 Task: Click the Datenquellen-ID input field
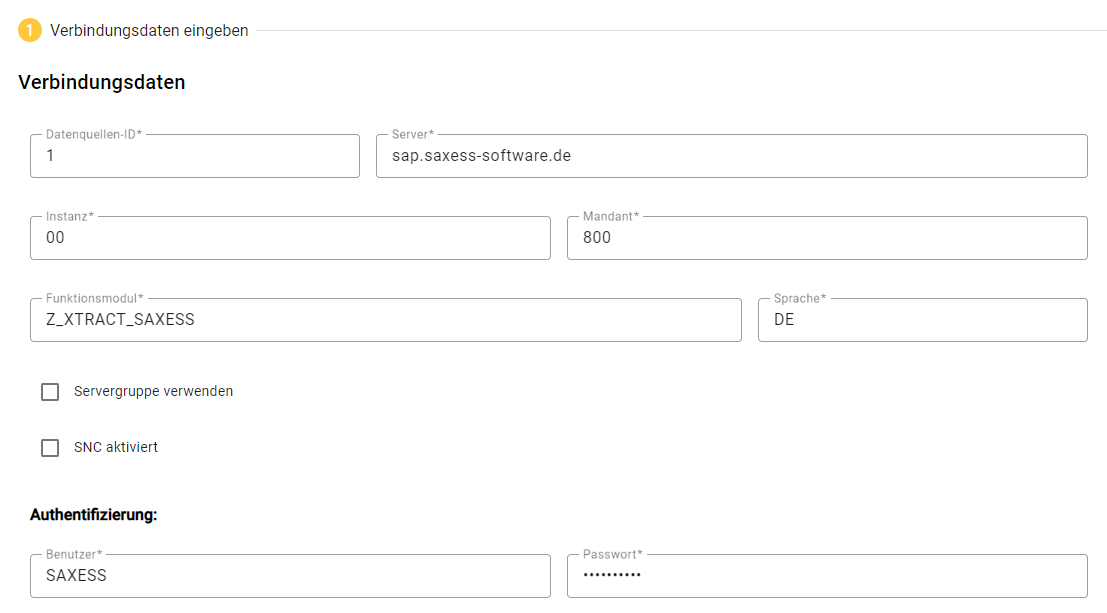tap(195, 157)
